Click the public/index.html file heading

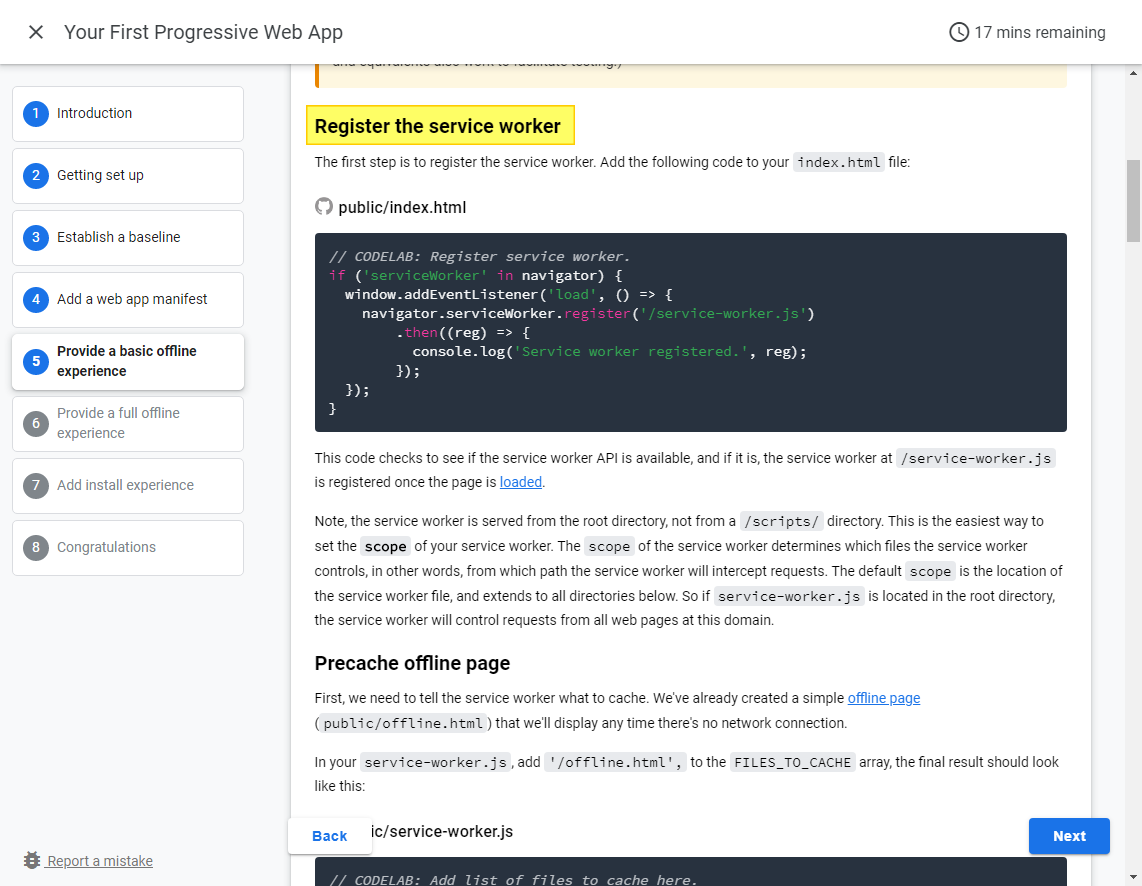pos(402,207)
